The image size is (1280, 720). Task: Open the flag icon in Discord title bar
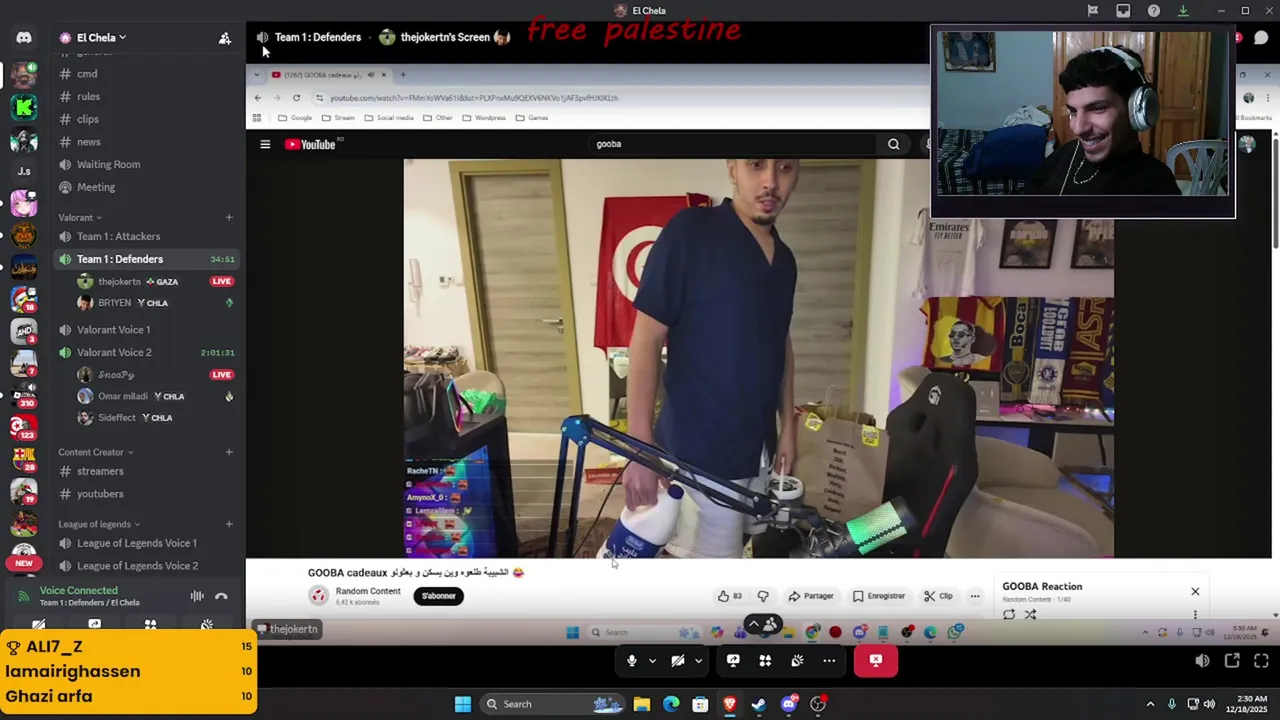[x=1093, y=11]
